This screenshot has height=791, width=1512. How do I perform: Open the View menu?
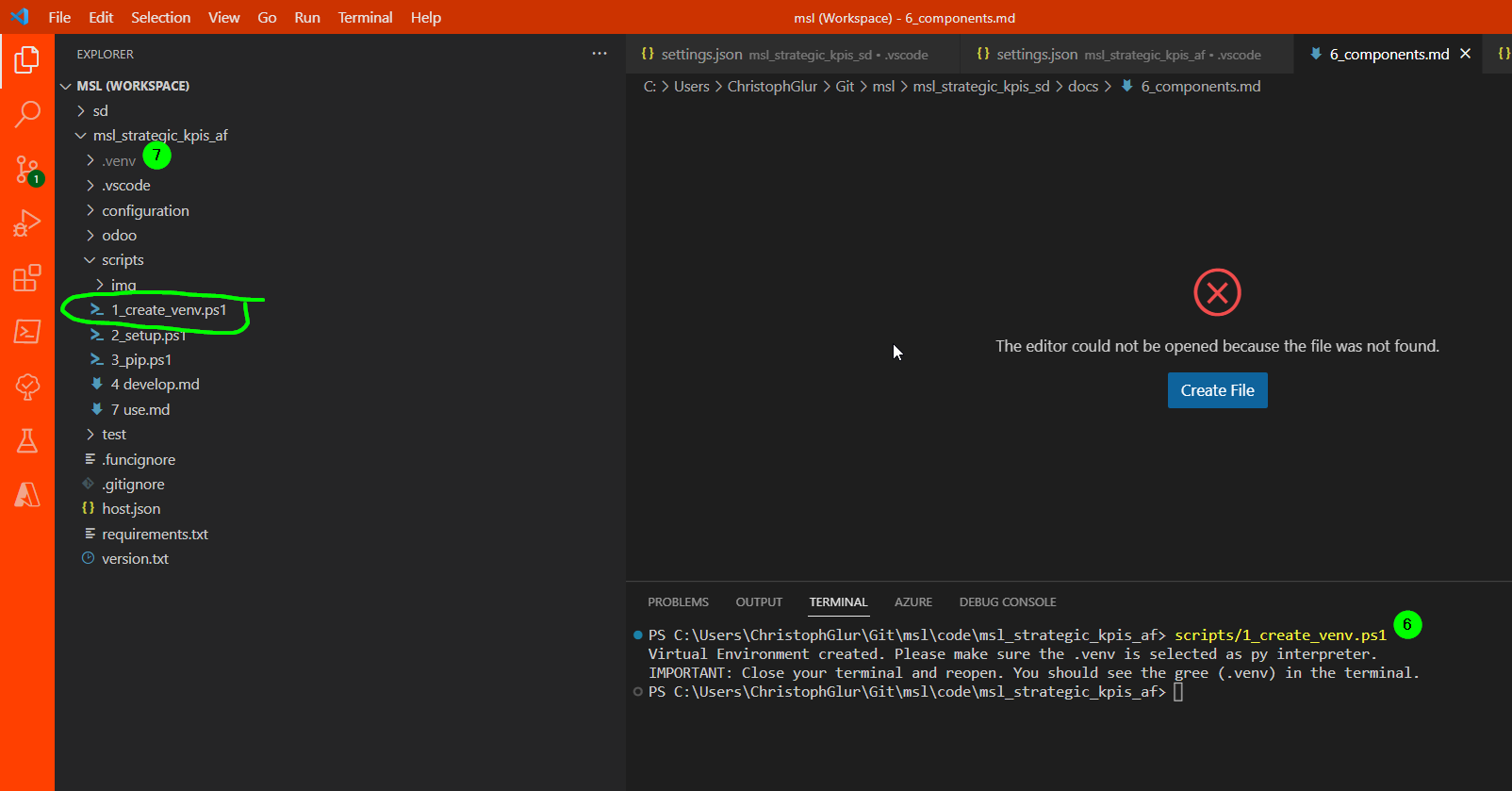(223, 17)
